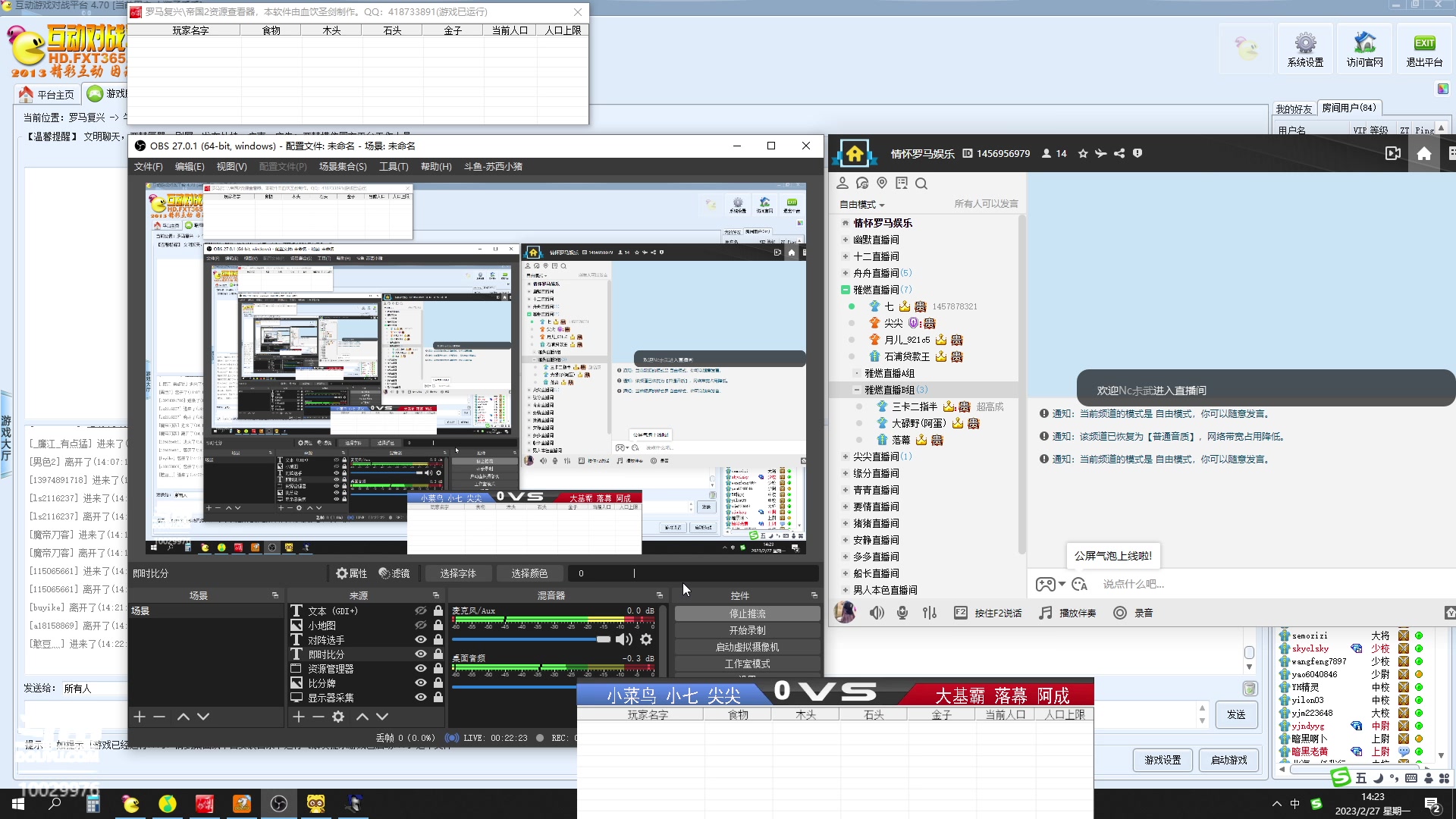
Task: Hide the 即时比分 source
Action: click(420, 654)
